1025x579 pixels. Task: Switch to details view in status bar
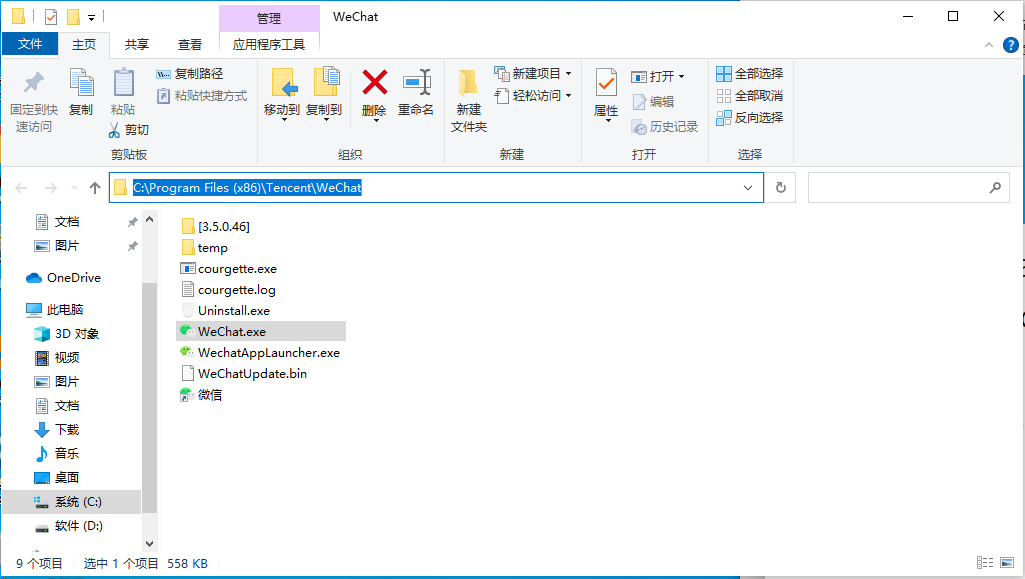point(984,563)
